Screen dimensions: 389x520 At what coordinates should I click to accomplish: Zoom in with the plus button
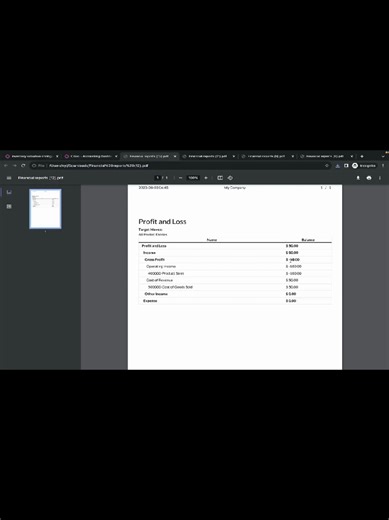[206, 178]
